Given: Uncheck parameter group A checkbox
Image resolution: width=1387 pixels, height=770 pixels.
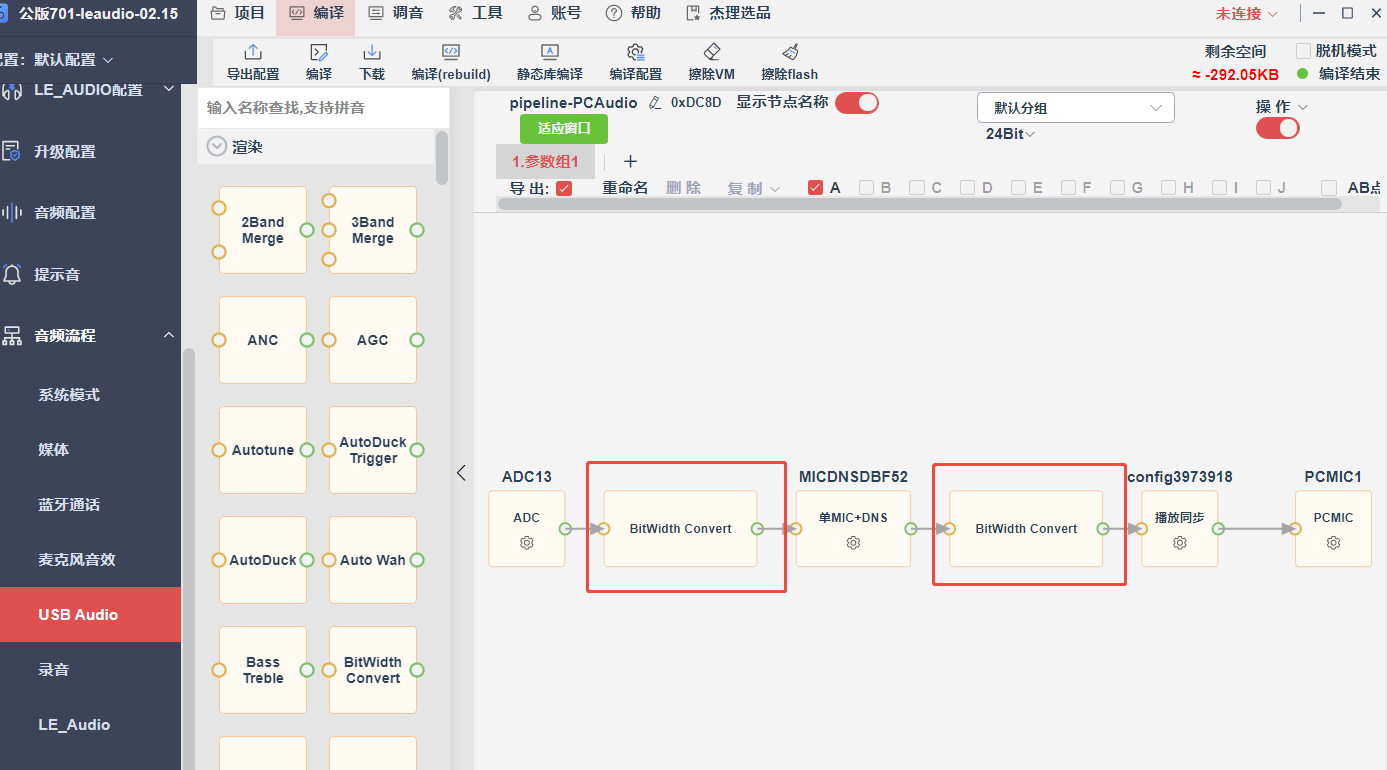Looking at the screenshot, I should [x=815, y=187].
